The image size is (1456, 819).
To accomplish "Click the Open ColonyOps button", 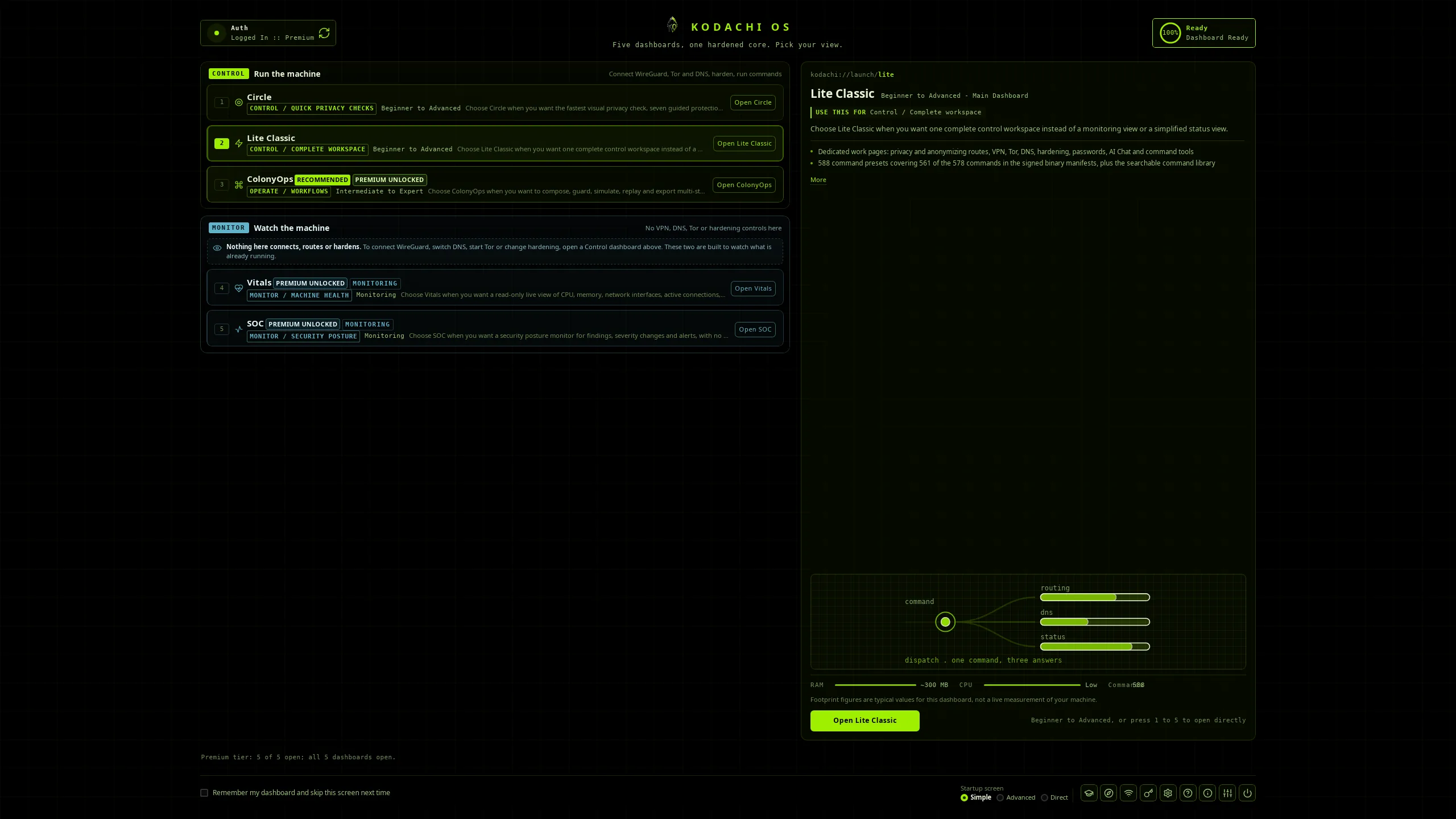I will 744,185.
